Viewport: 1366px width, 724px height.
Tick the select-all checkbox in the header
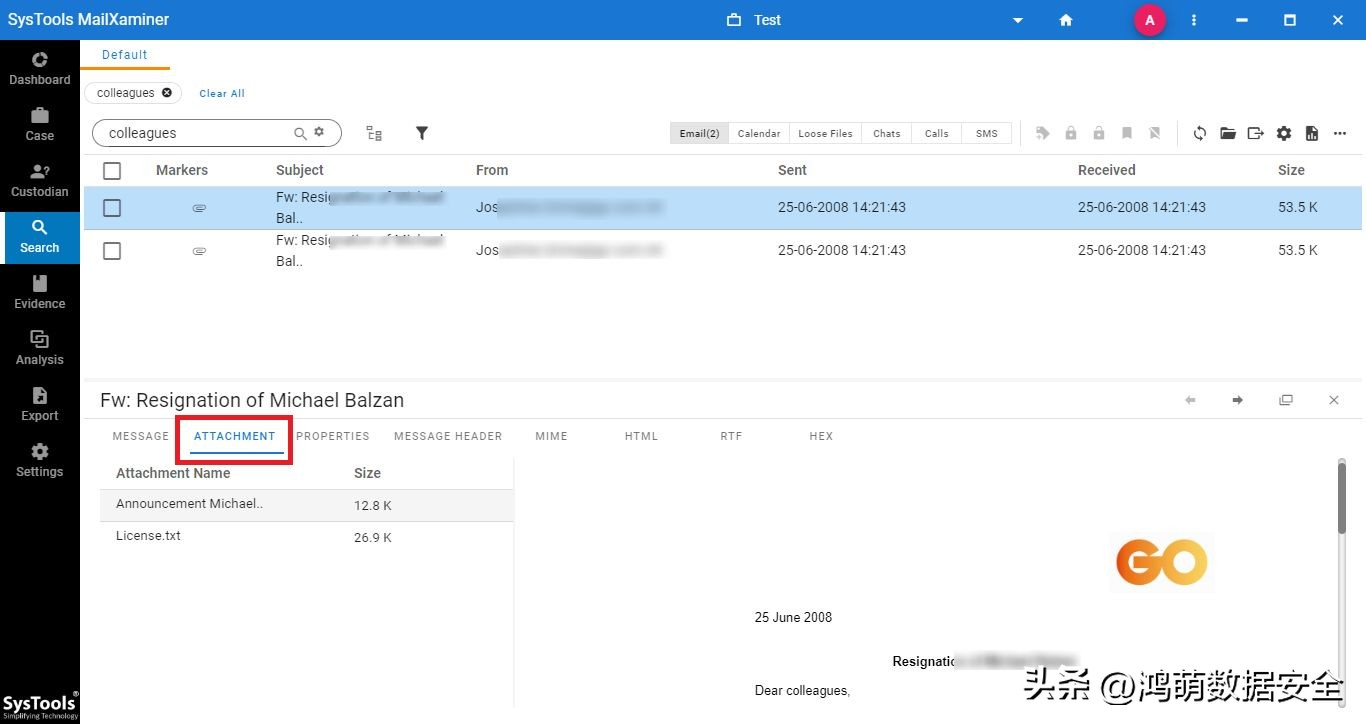pos(112,171)
